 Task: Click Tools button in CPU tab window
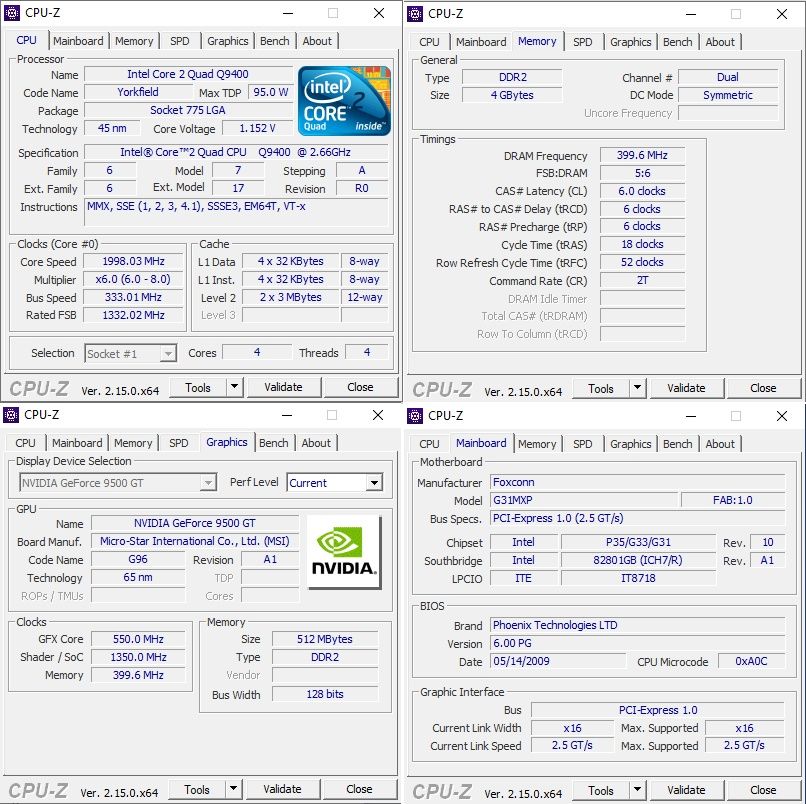[197, 387]
